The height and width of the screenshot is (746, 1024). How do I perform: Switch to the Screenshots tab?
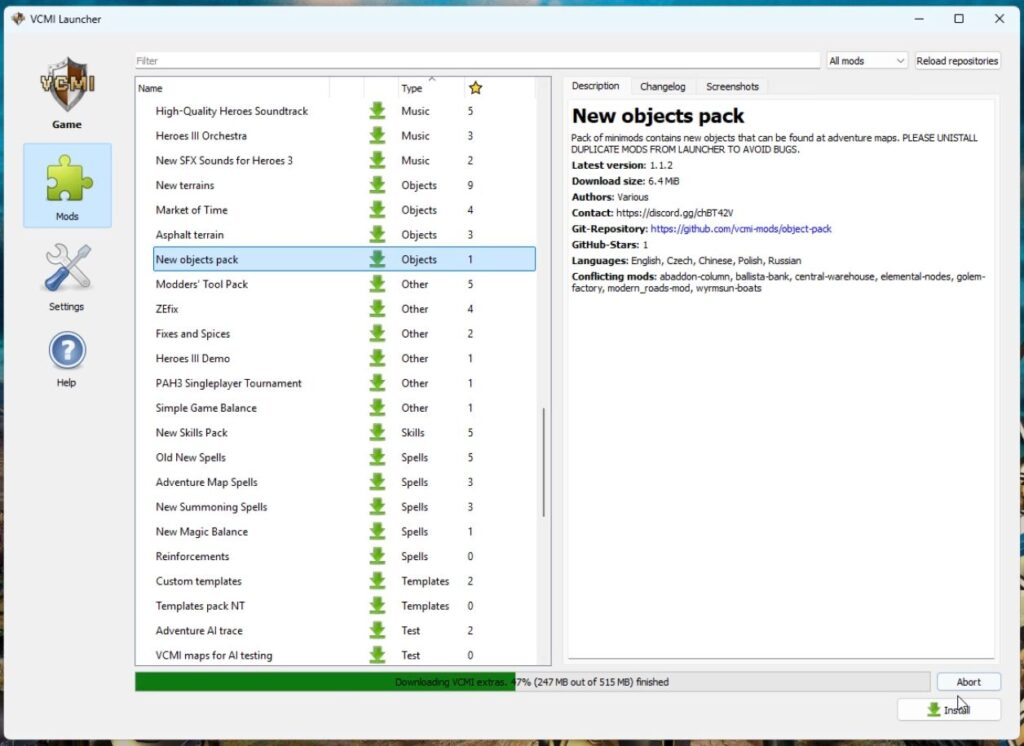(x=732, y=87)
